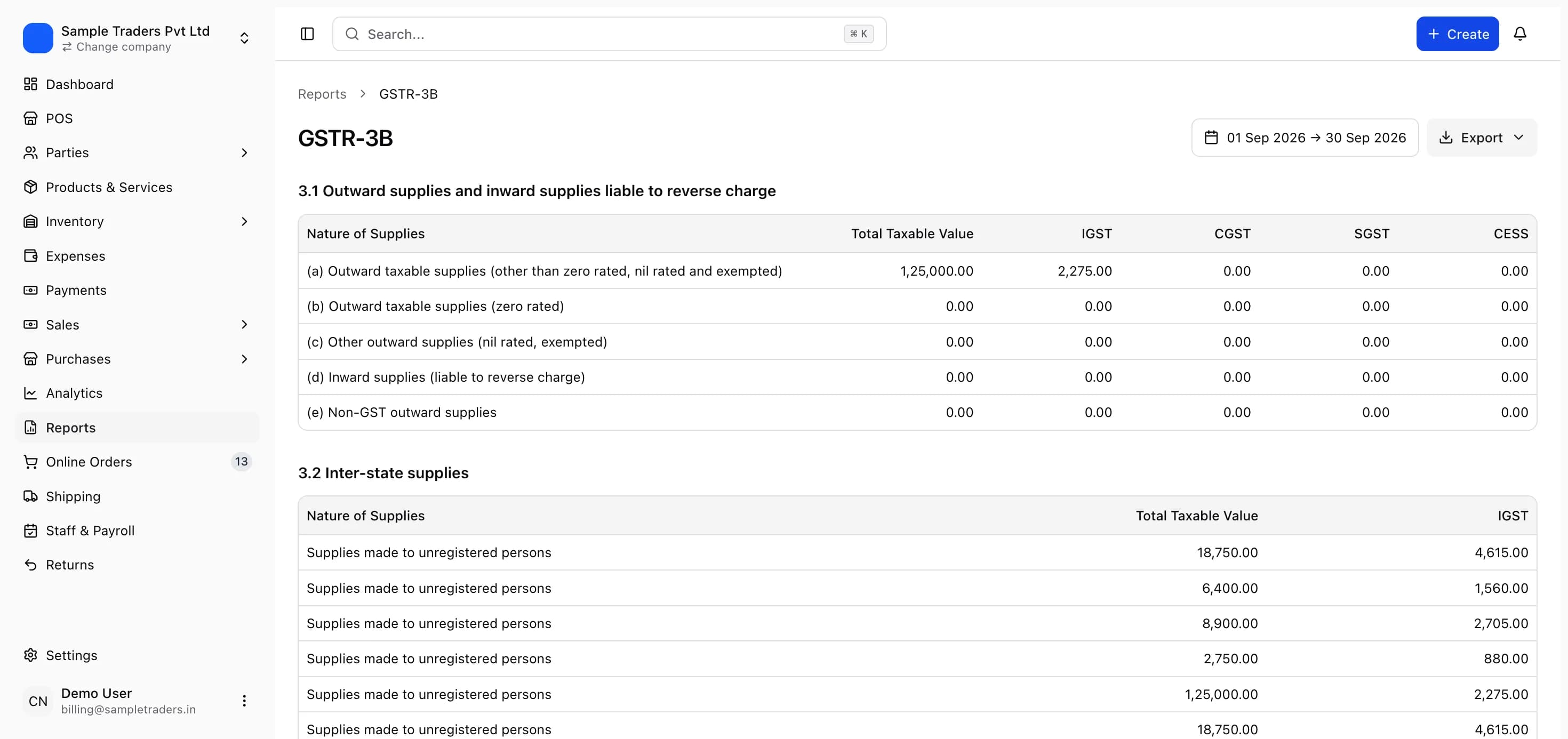Screen dimensions: 1568x739
Task: Click the Products & Services box icon
Action: click(30, 187)
